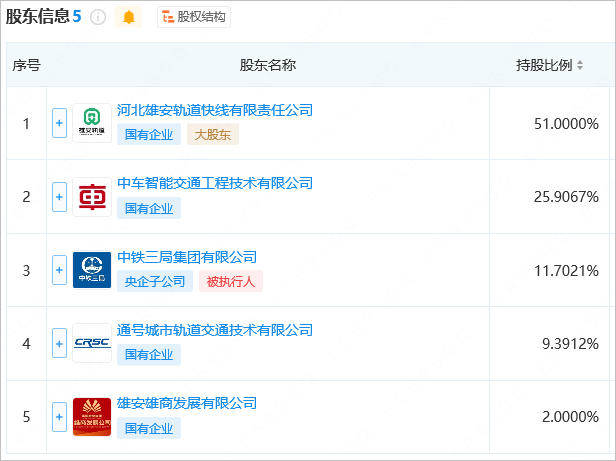Click the red 中车 CRRC logo
Image resolution: width=616 pixels, height=461 pixels.
92,197
